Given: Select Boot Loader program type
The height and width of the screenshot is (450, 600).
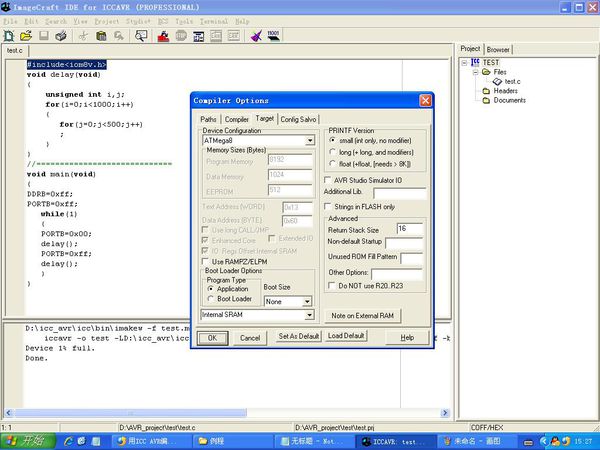Looking at the screenshot, I should 210,299.
